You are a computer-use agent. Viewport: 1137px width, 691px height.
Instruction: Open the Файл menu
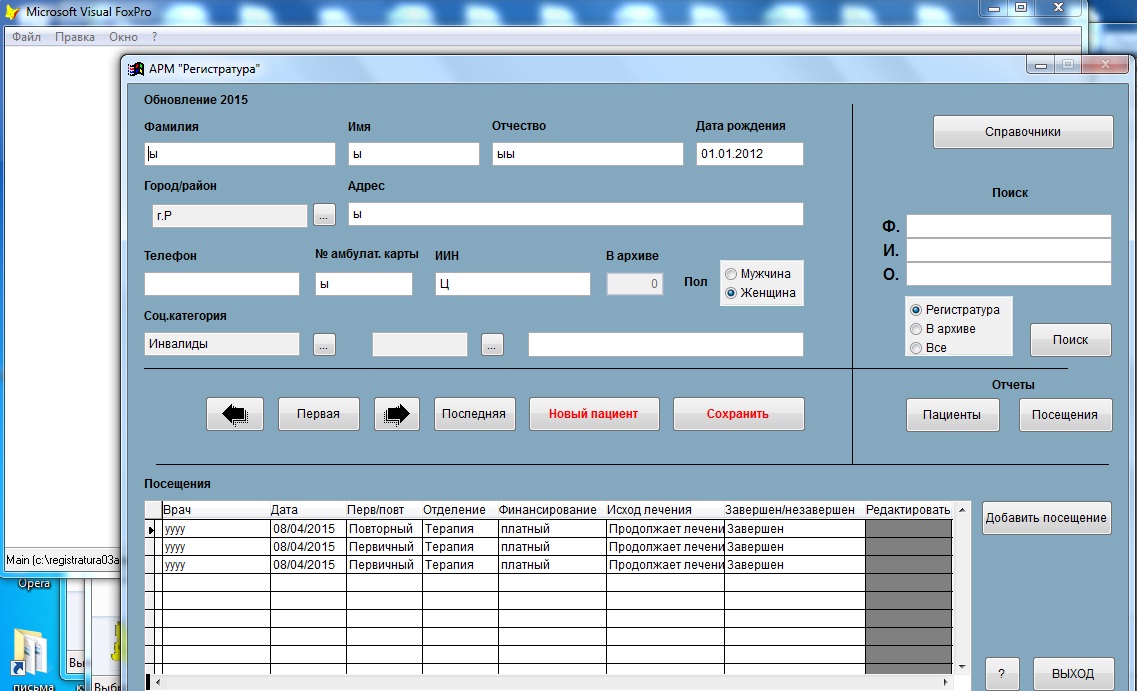point(27,37)
